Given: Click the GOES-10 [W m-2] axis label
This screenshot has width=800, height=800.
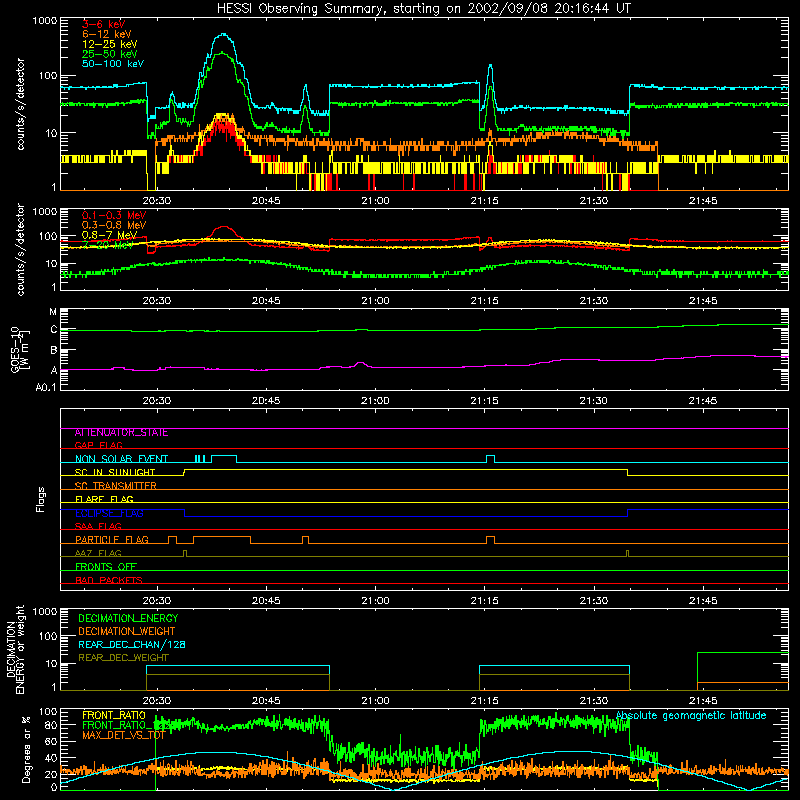Looking at the screenshot, I should point(19,350).
